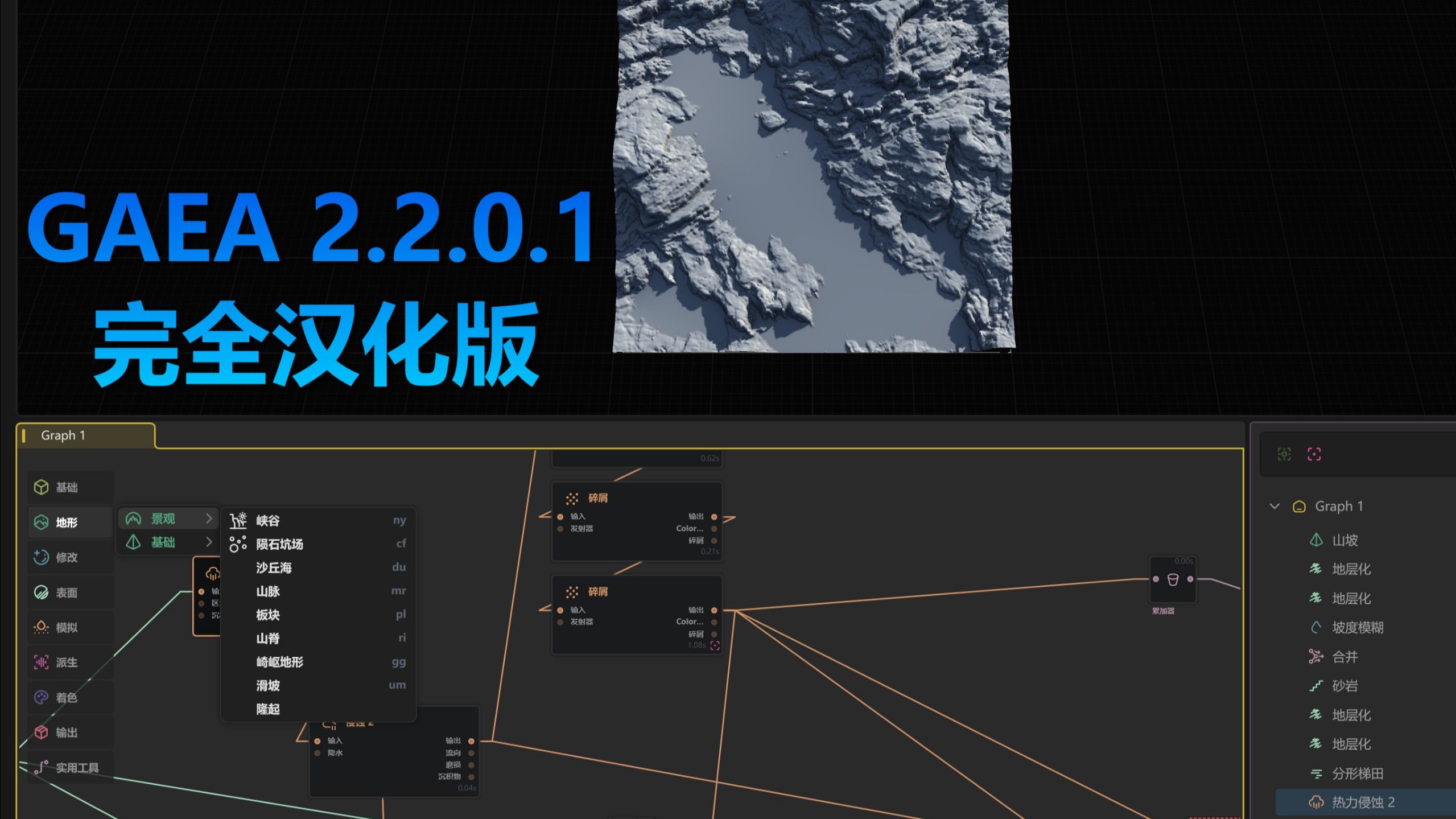Click the green locate-node icon in outliner toolbar
The width and height of the screenshot is (1456, 819).
pyautogui.click(x=1284, y=454)
